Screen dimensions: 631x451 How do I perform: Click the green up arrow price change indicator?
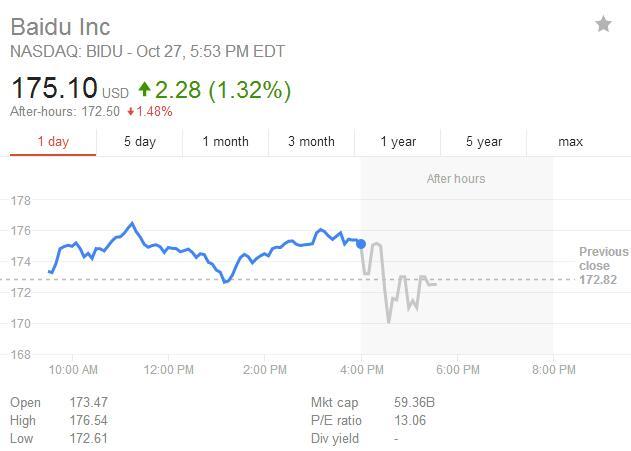[x=145, y=90]
